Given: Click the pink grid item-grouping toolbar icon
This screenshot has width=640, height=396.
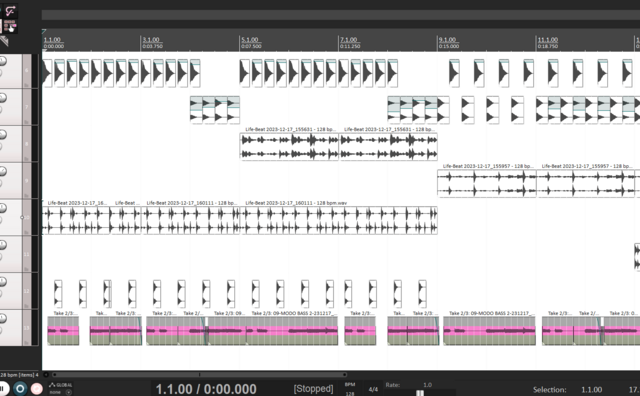Looking at the screenshot, I should click(x=10, y=26).
